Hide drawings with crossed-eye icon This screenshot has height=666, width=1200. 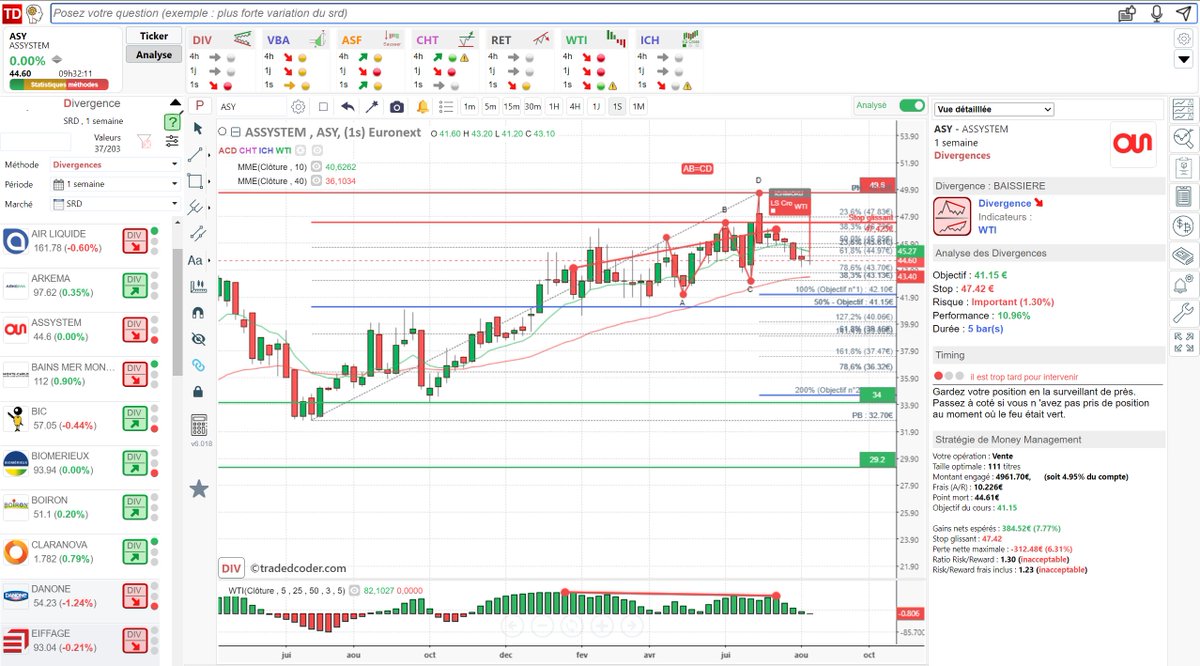point(198,339)
